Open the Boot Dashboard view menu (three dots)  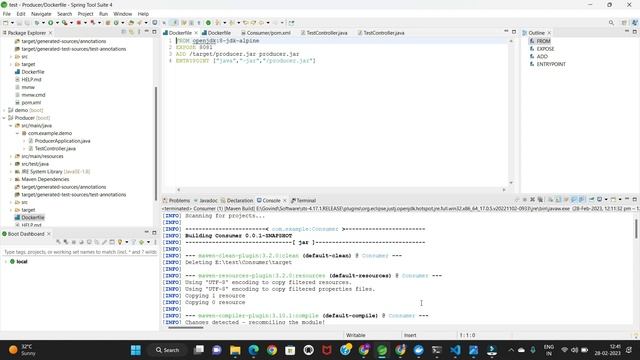pos(155,242)
